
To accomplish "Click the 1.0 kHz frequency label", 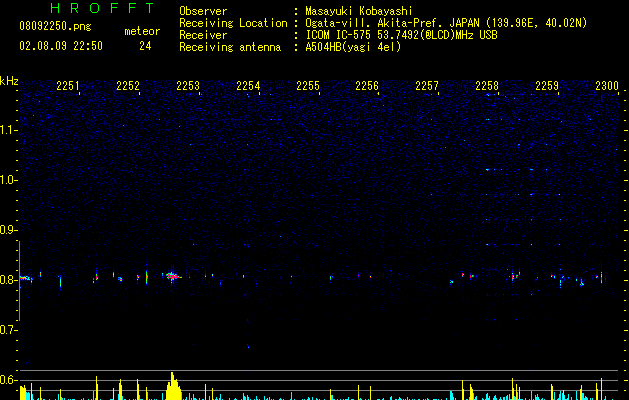I will point(8,180).
